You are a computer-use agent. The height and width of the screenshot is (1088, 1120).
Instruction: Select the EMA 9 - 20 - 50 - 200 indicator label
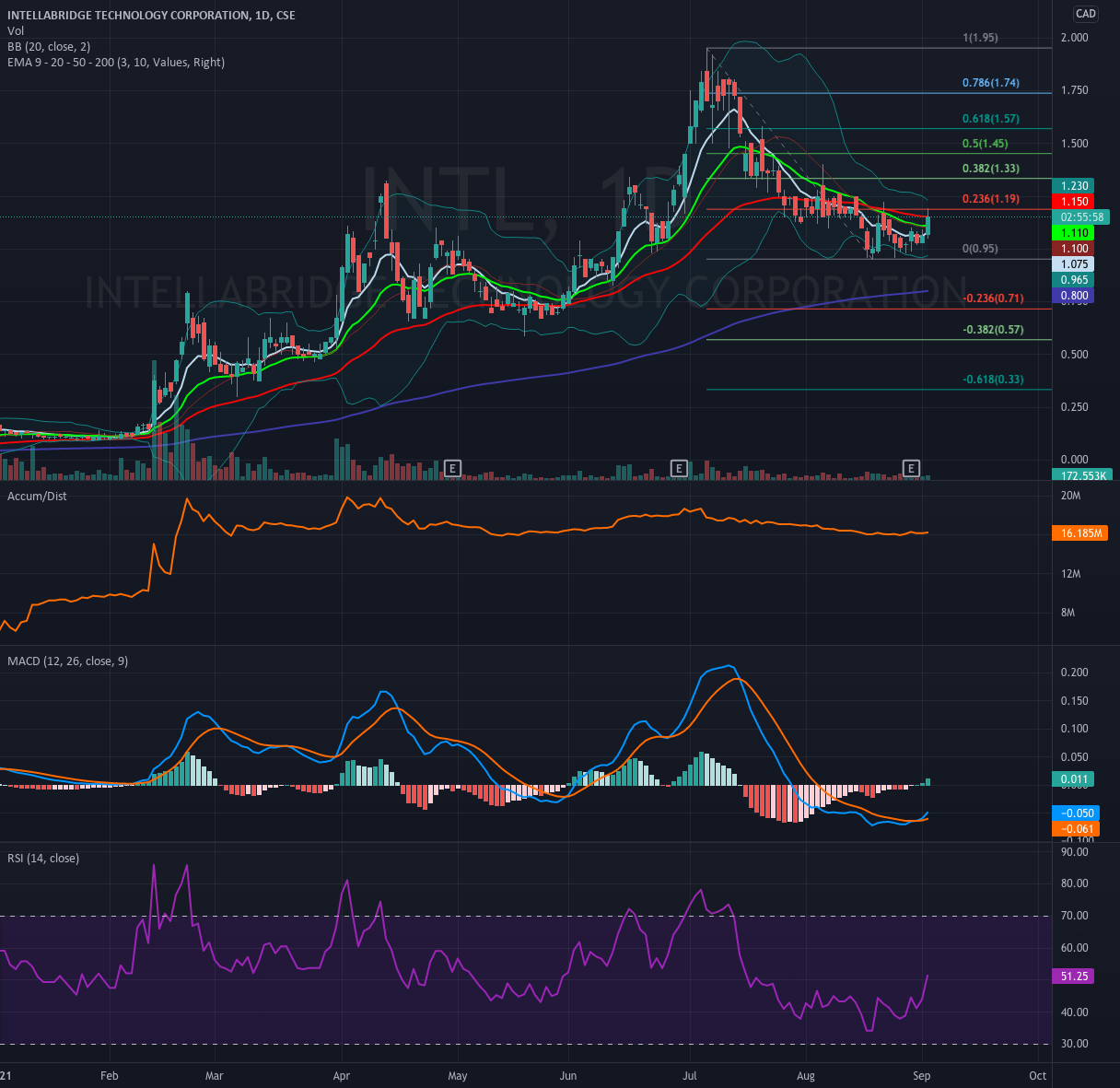116,63
